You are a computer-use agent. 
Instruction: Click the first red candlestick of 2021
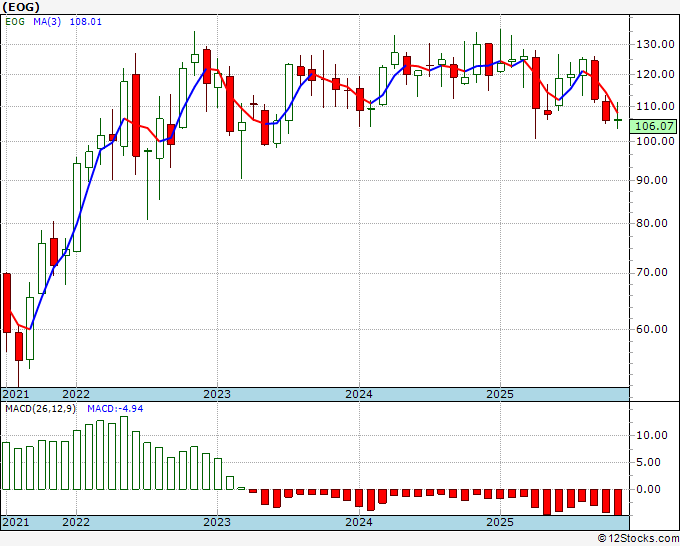pos(7,303)
